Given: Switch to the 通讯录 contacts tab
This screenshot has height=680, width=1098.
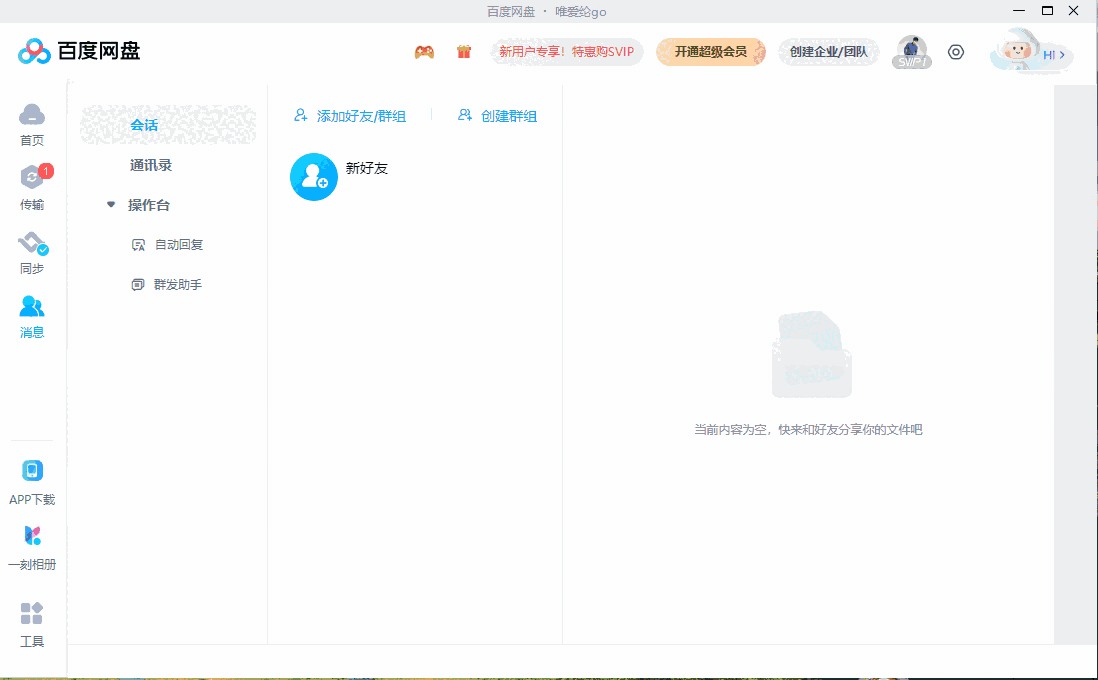Looking at the screenshot, I should point(153,165).
